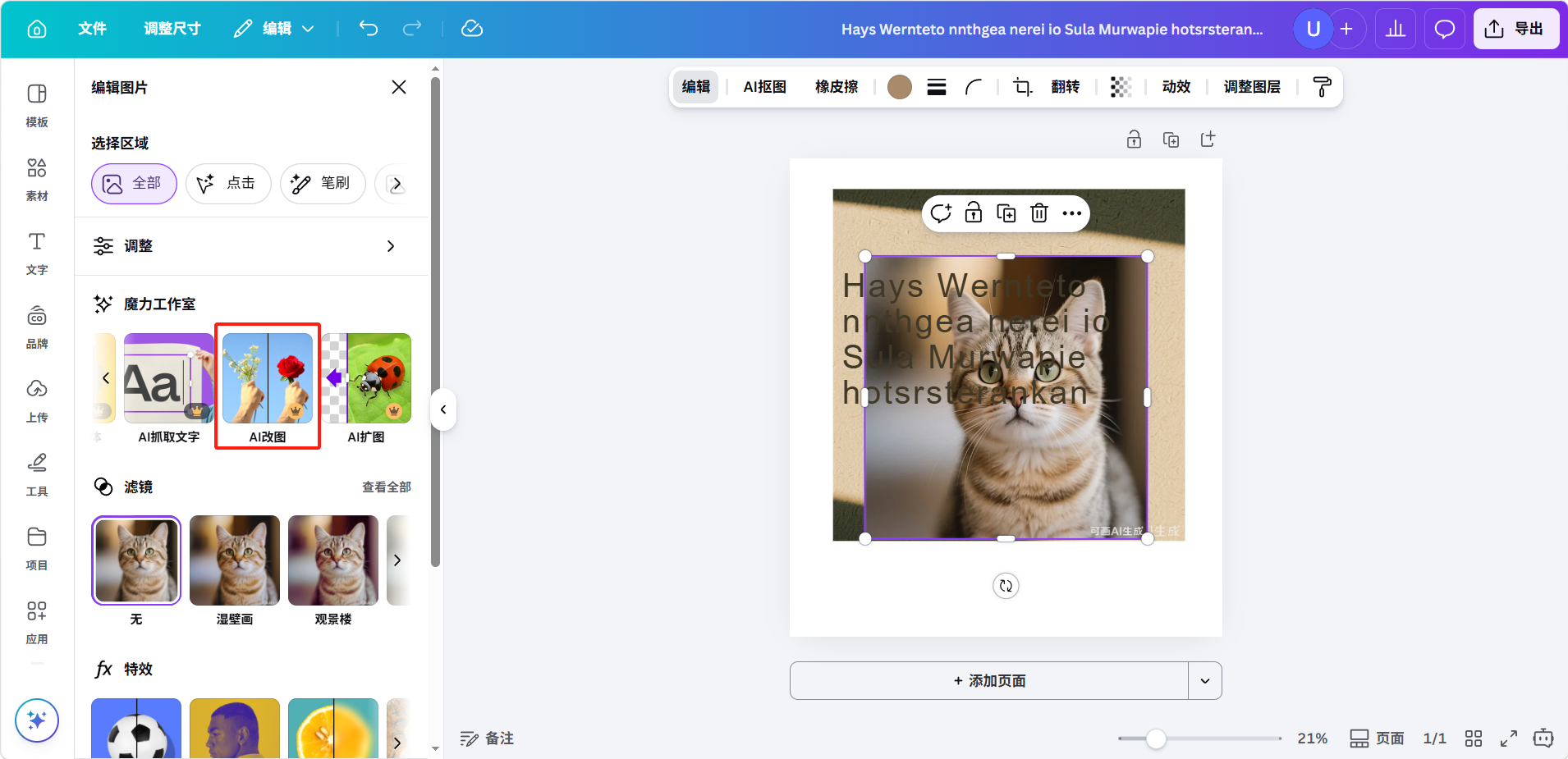Click 查看全部 link for filters
The image size is (1568, 759).
(x=386, y=487)
